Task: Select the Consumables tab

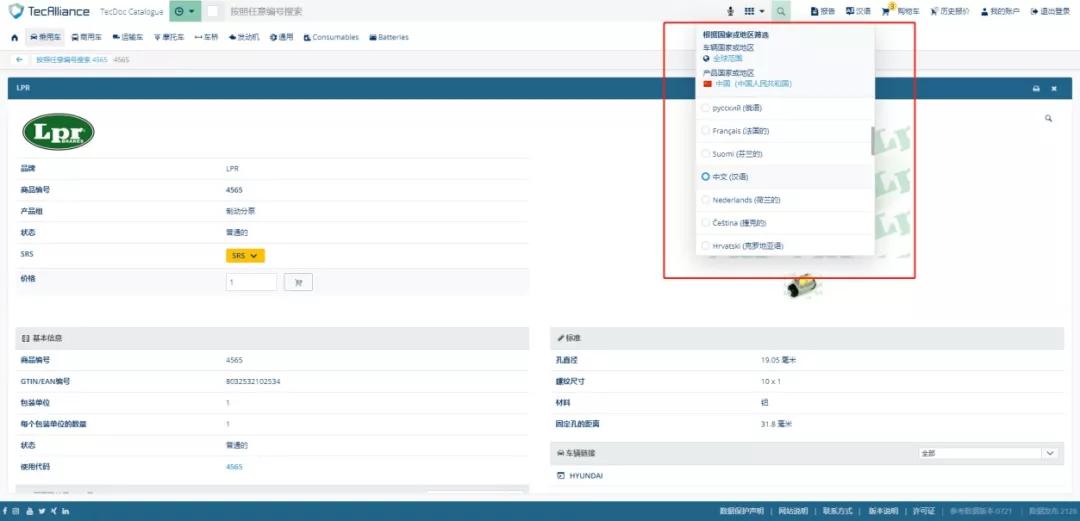Action: point(331,37)
